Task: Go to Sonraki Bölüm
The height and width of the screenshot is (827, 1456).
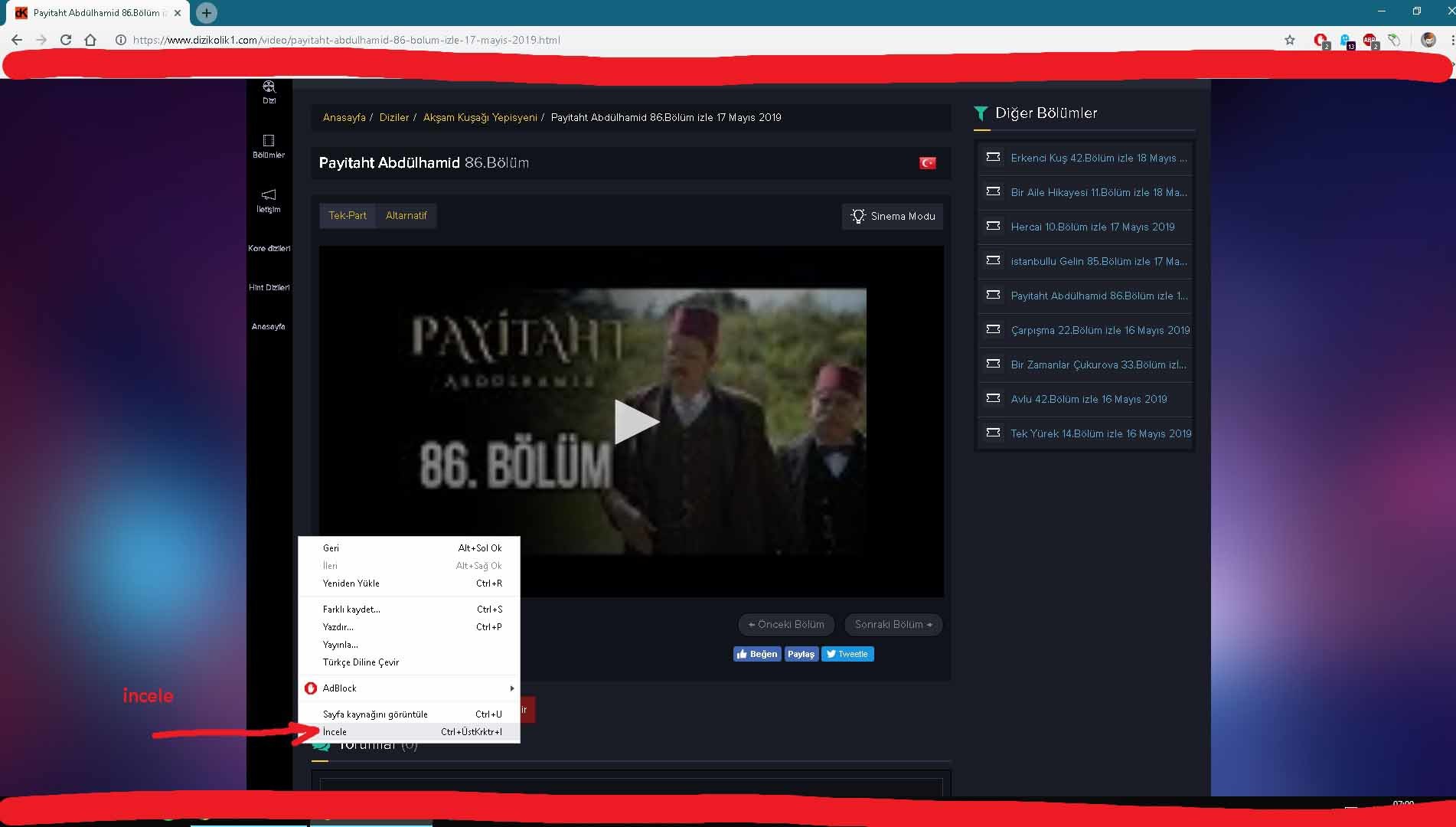Action: click(x=893, y=624)
